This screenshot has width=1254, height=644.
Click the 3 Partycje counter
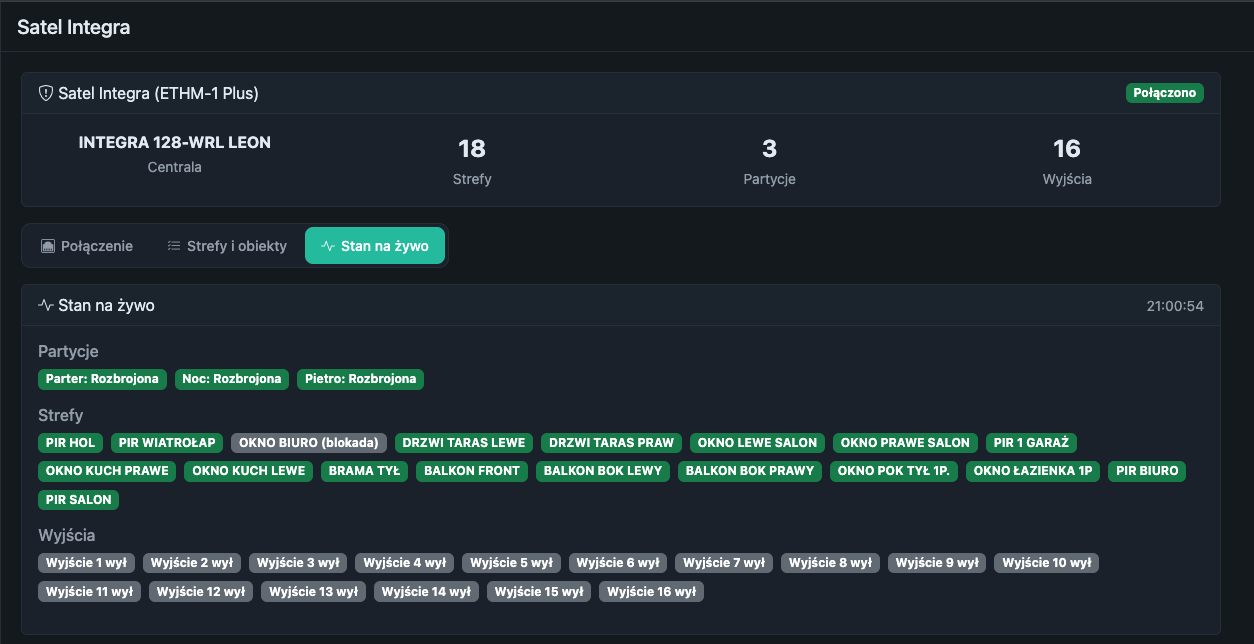(x=769, y=163)
